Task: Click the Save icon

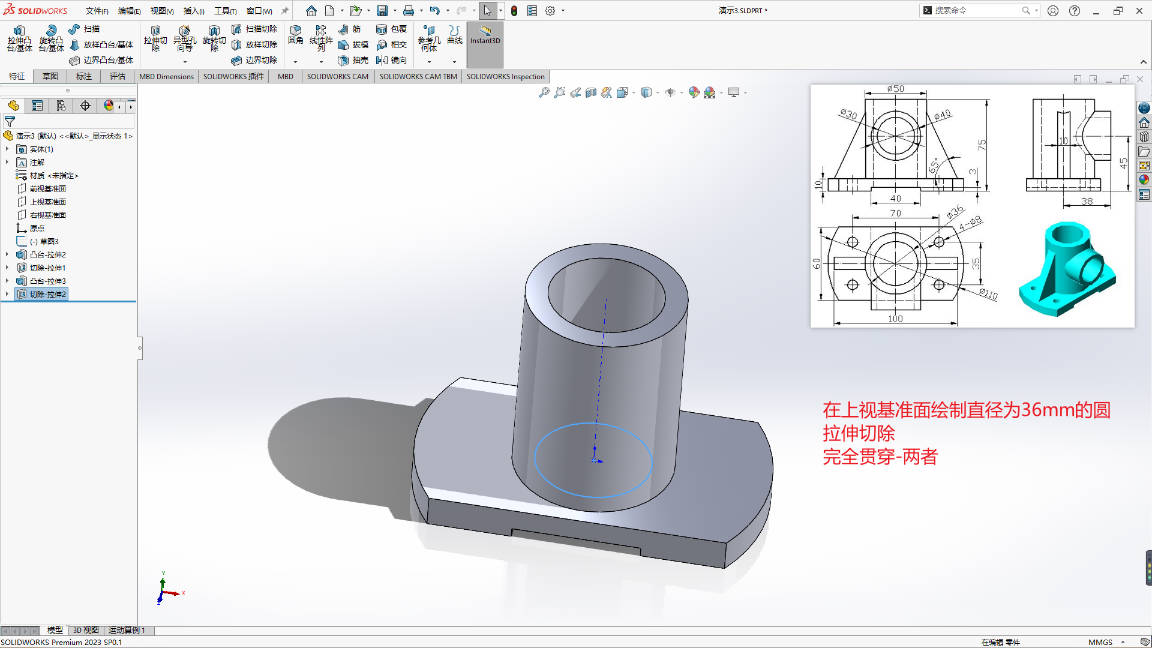Action: (382, 10)
